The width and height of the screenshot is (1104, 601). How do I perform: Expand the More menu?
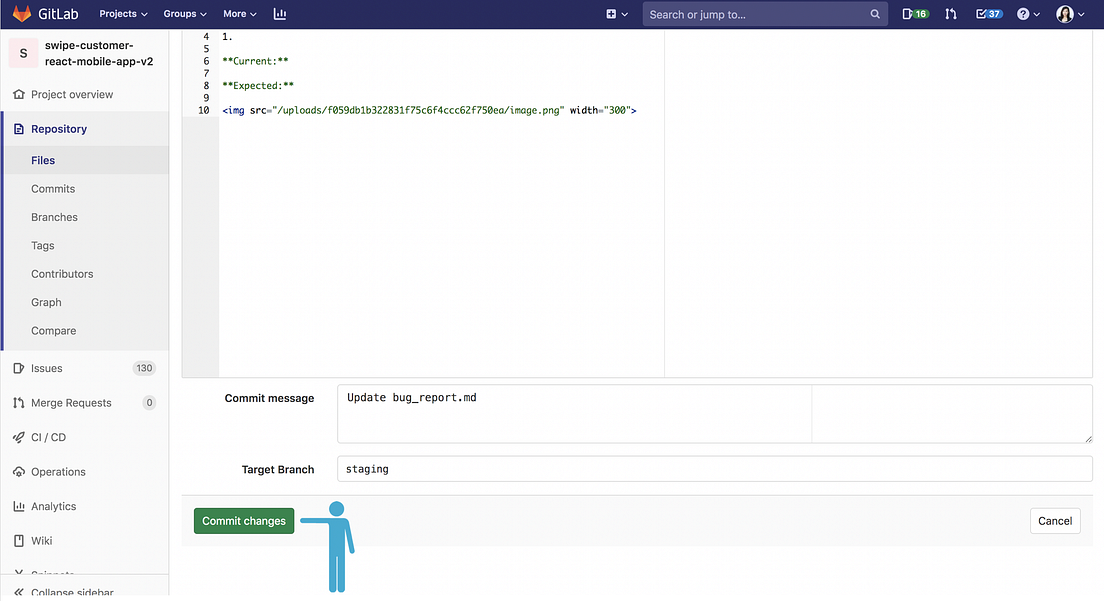[x=239, y=14]
